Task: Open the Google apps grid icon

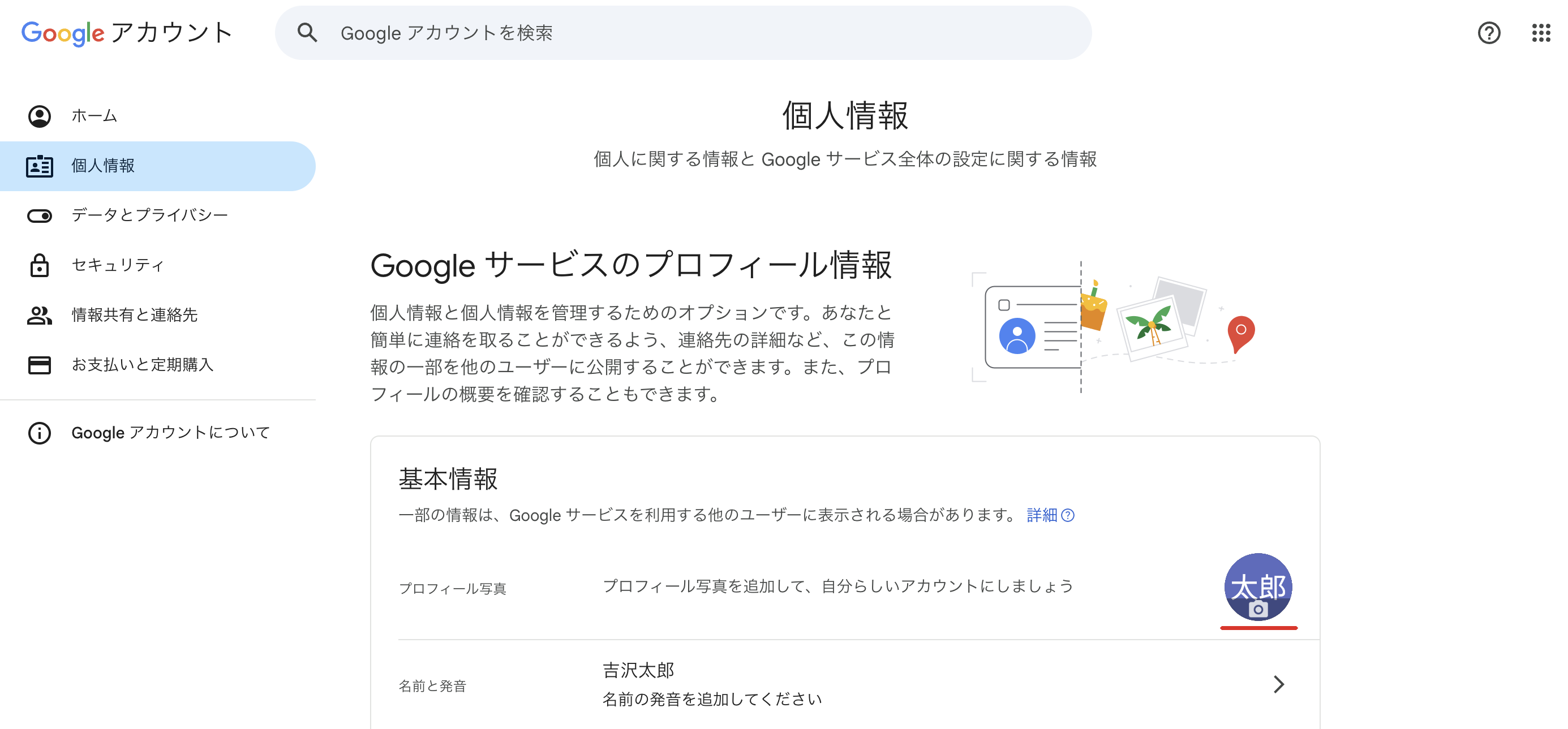Action: coord(1541,33)
